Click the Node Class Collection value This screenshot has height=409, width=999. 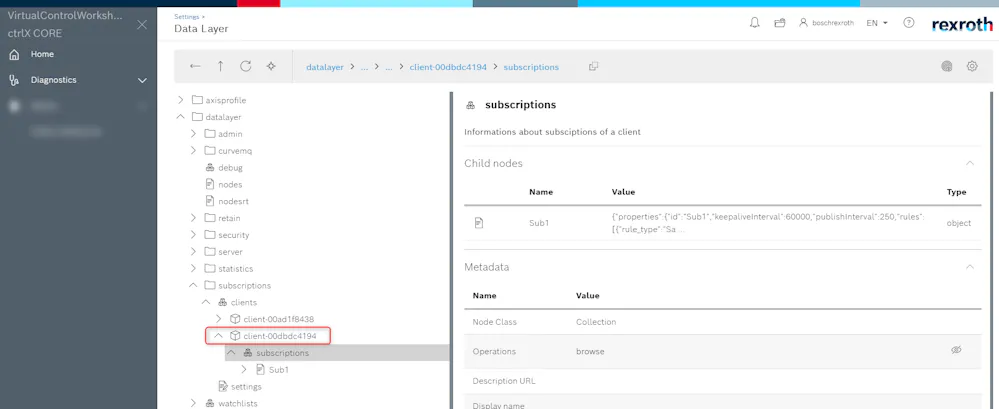click(x=596, y=322)
